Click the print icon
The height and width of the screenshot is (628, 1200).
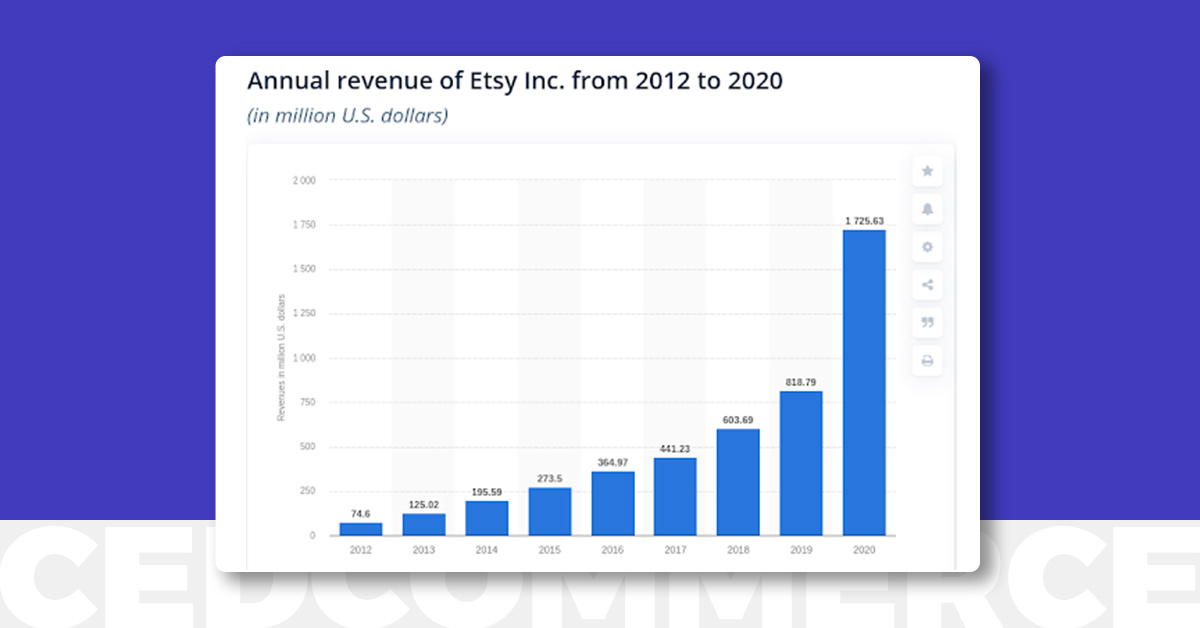coord(927,360)
